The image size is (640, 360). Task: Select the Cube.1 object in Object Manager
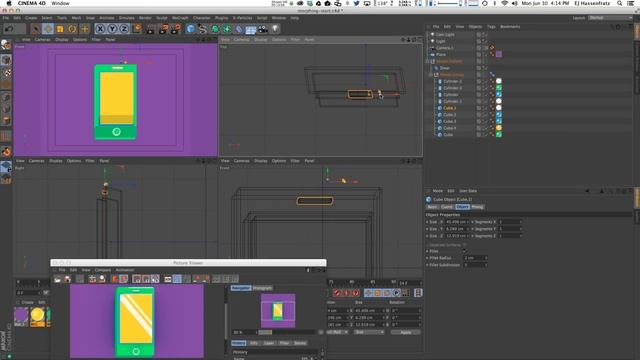click(x=449, y=108)
